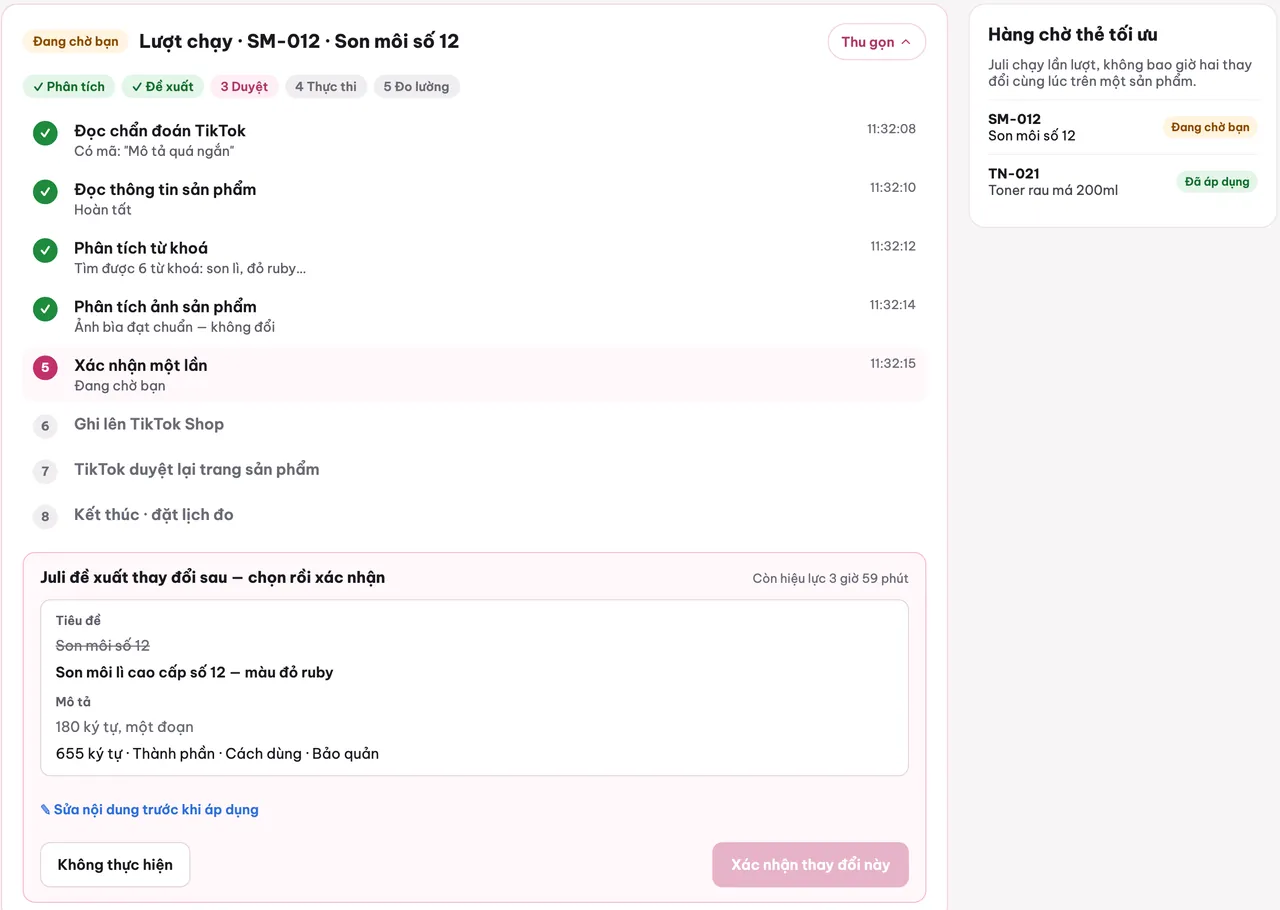Select the Kết thúc · đặt lịch đo step

(474, 517)
